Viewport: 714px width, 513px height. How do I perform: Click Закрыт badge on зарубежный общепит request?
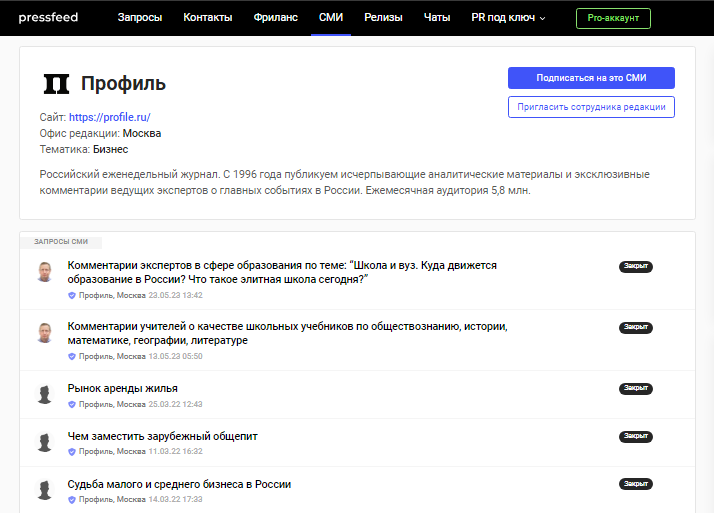click(x=636, y=436)
